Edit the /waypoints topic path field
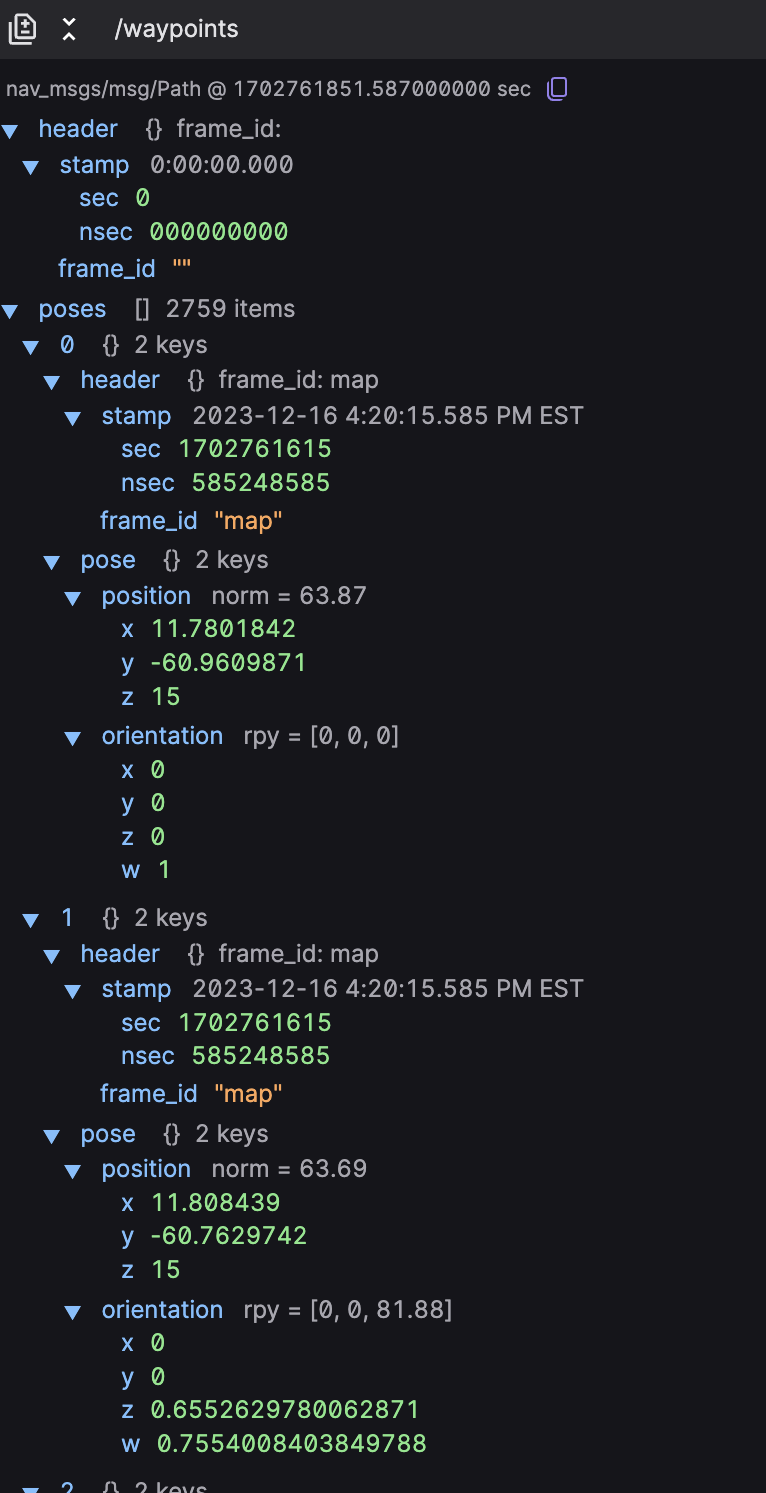Viewport: 766px width, 1493px height. 176,29
